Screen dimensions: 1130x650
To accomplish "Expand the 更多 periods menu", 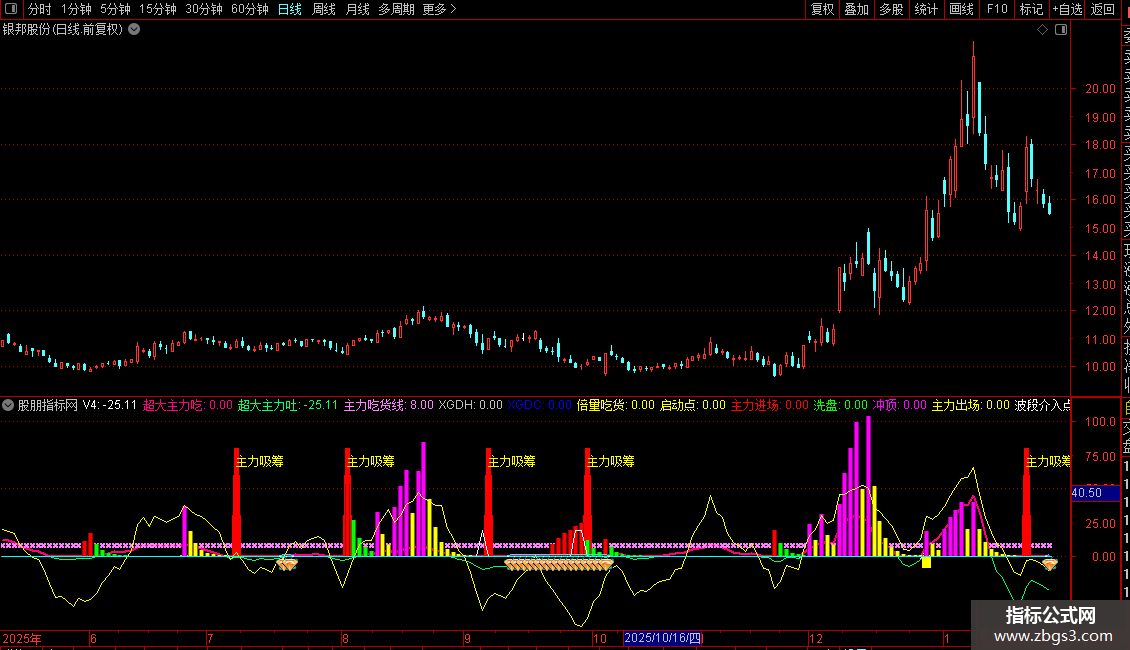I will (439, 9).
